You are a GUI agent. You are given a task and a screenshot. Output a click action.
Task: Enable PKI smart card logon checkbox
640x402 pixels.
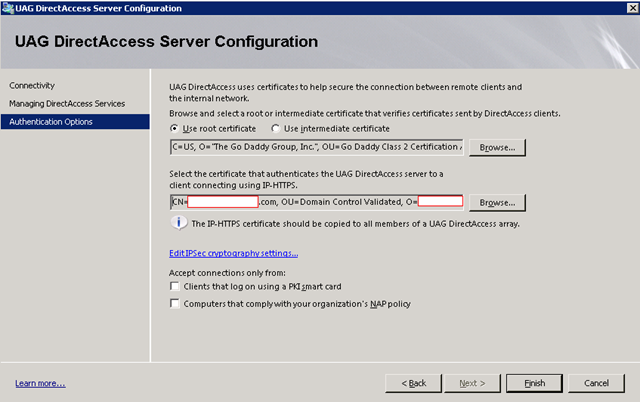click(x=175, y=287)
